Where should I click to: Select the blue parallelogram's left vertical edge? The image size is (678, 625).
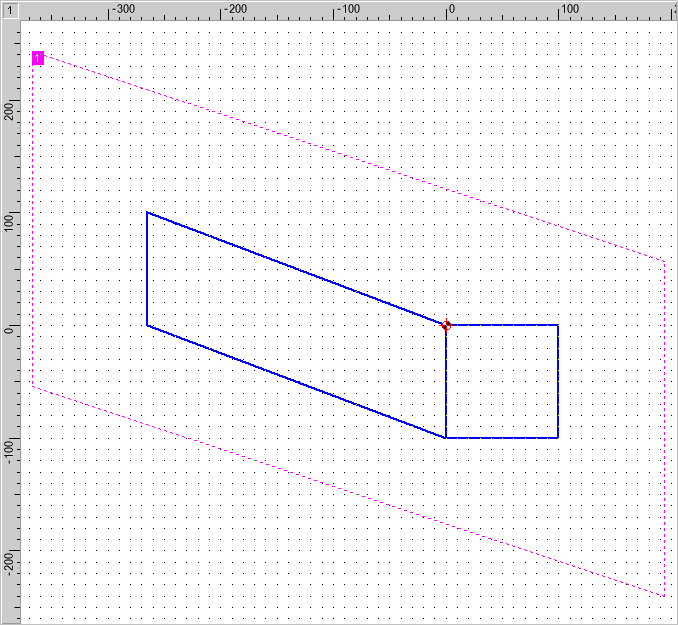pyautogui.click(x=147, y=269)
